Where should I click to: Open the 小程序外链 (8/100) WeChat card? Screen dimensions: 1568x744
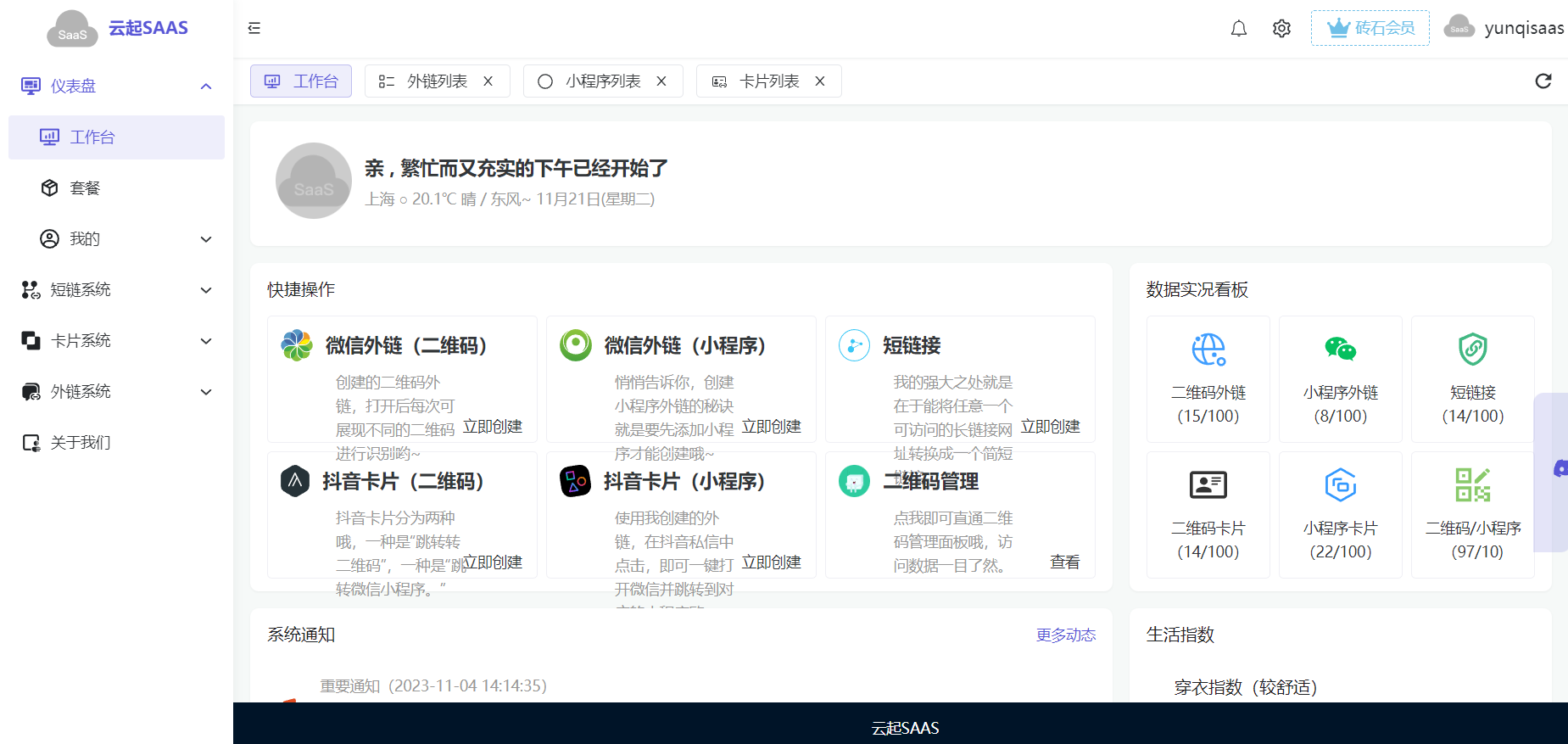click(x=1341, y=379)
